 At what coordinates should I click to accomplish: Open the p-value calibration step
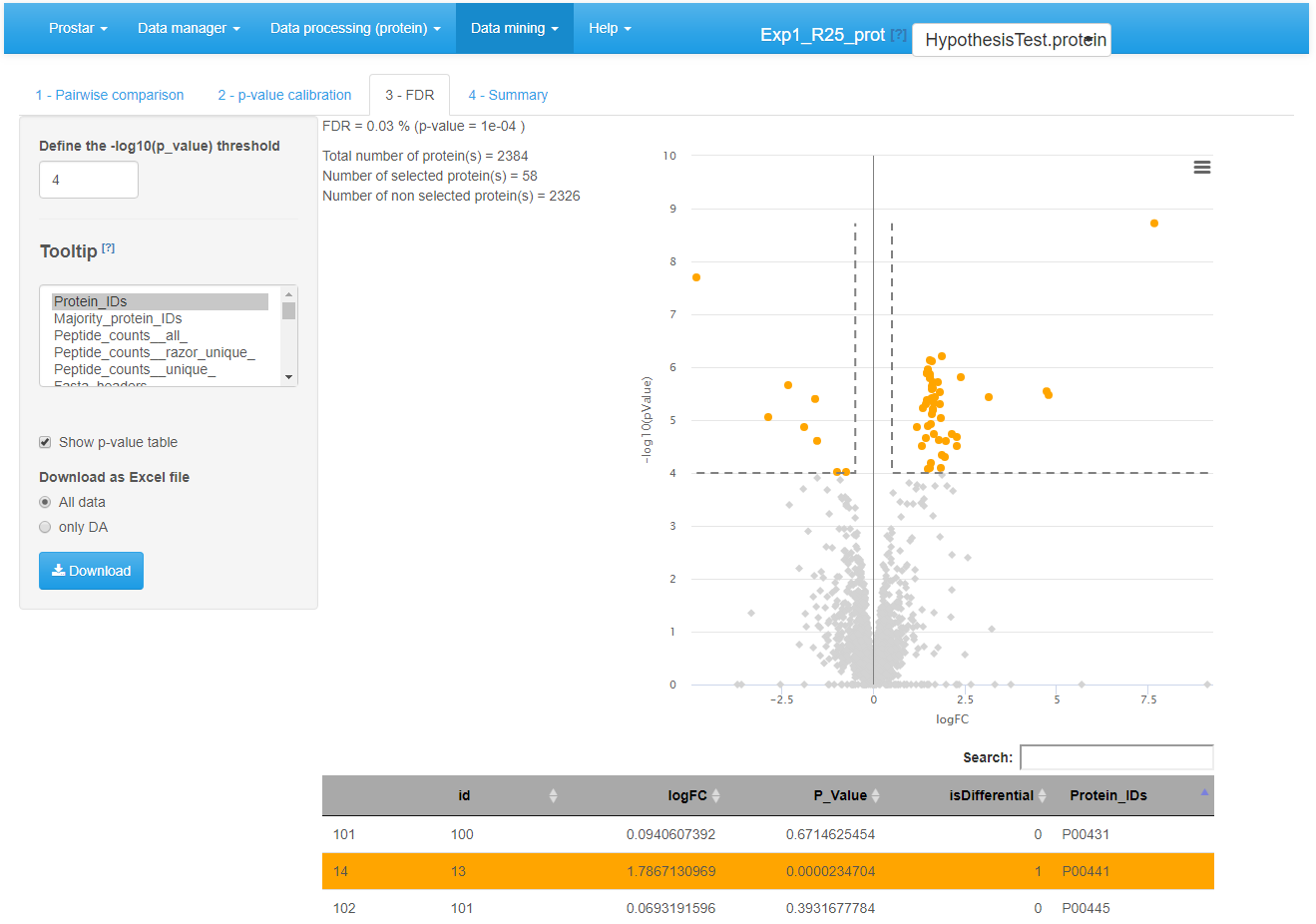pyautogui.click(x=284, y=95)
